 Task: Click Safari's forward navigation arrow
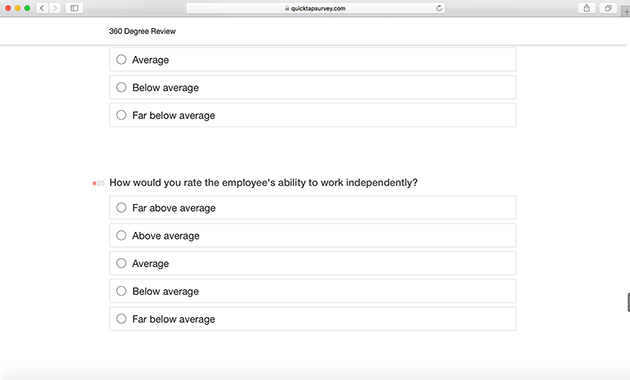pos(55,8)
